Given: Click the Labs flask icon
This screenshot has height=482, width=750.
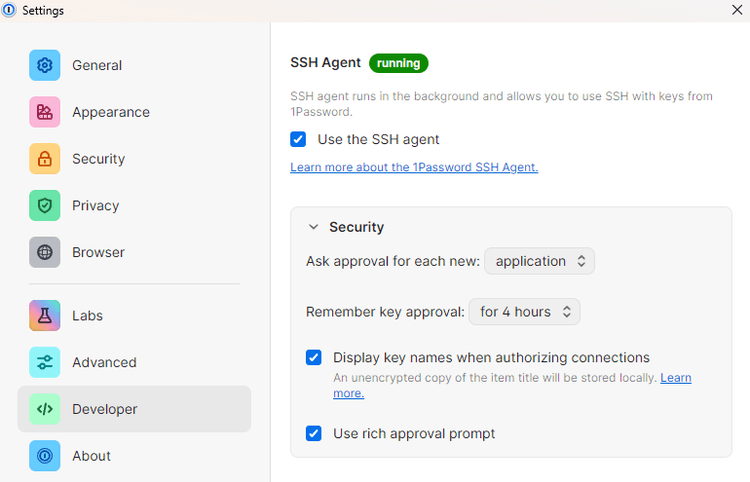Looking at the screenshot, I should point(44,316).
